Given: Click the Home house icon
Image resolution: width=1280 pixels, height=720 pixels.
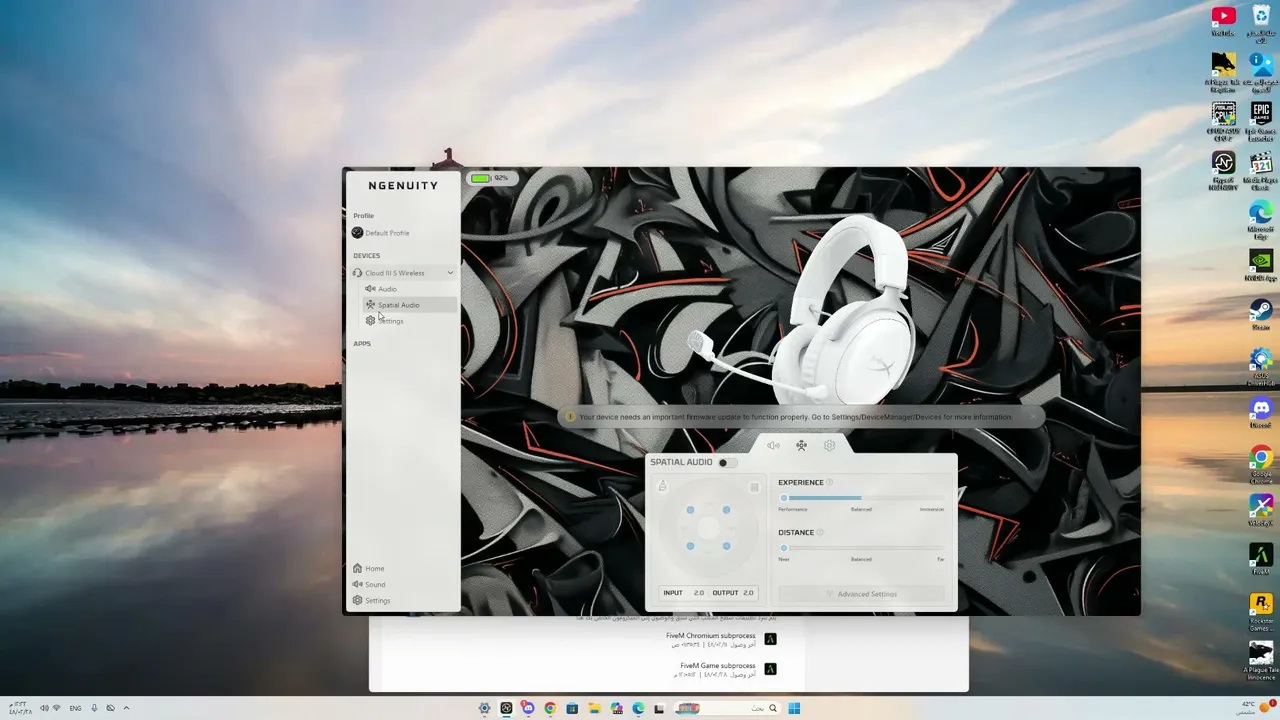Looking at the screenshot, I should pyautogui.click(x=357, y=568).
